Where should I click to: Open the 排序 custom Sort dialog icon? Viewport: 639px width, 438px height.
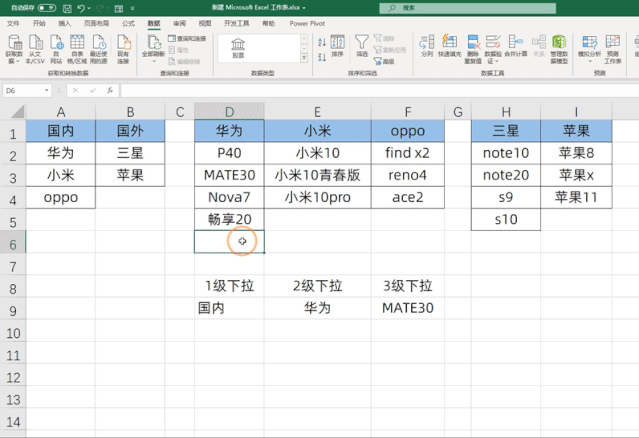point(337,46)
